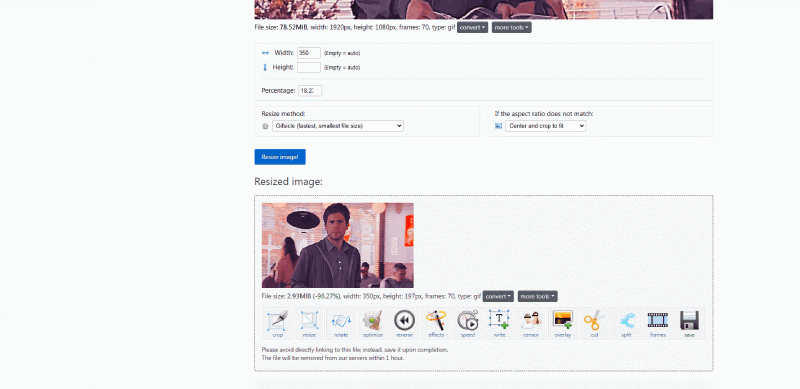
Task: Select the cut scissors tool
Action: click(x=594, y=324)
